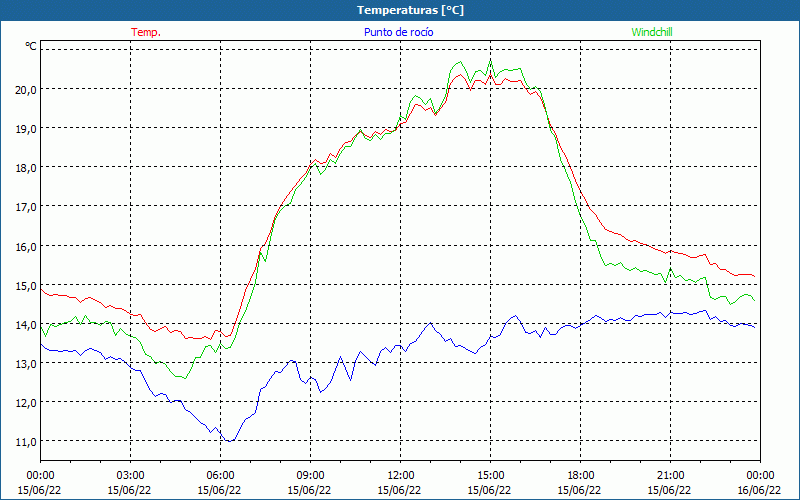Click the green Windchill legend label
Image resolution: width=800 pixels, height=500 pixels.
(x=652, y=32)
